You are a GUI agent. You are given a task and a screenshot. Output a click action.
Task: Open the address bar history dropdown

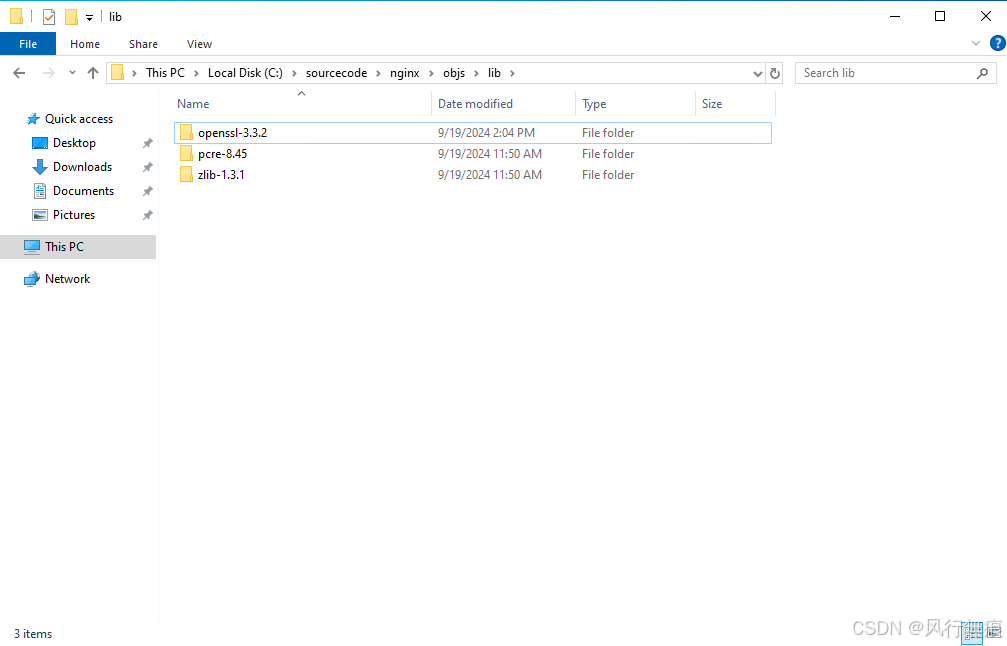pos(758,73)
